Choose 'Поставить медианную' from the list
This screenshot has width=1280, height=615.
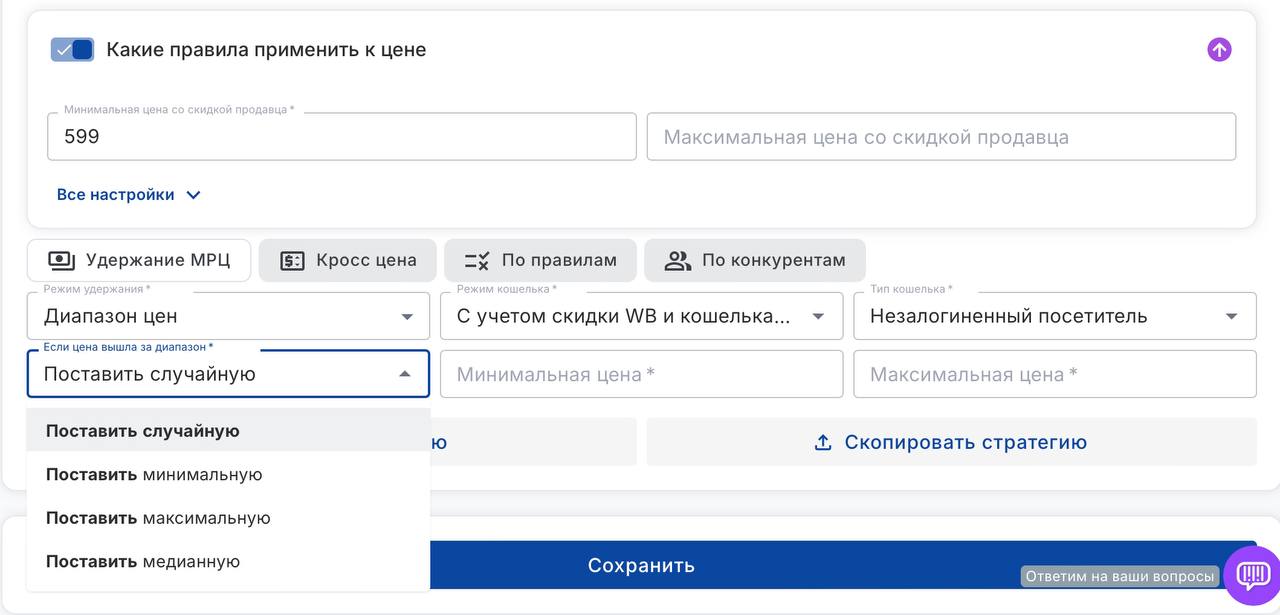pos(143,561)
